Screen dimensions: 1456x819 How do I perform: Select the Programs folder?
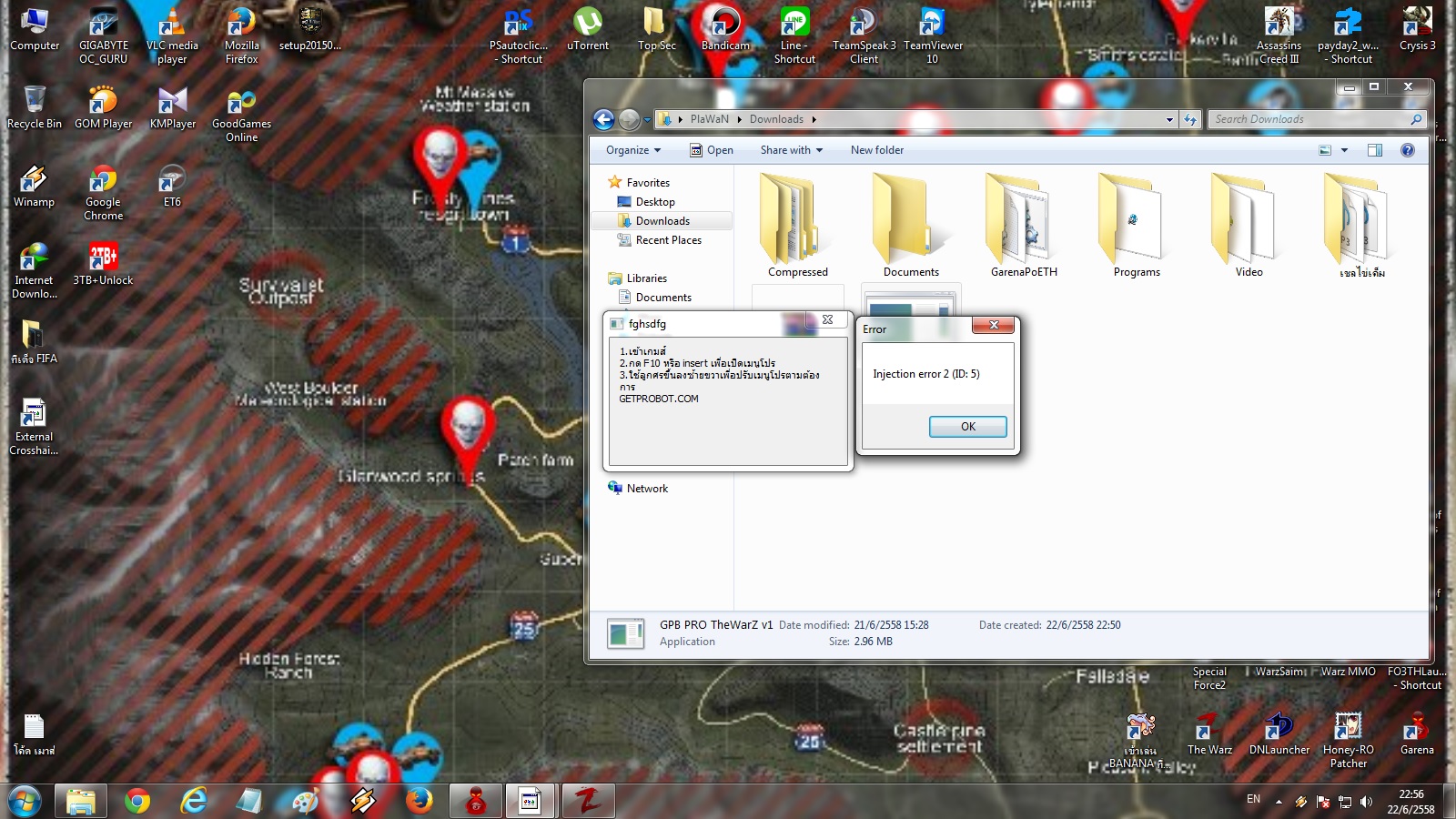tap(1137, 226)
